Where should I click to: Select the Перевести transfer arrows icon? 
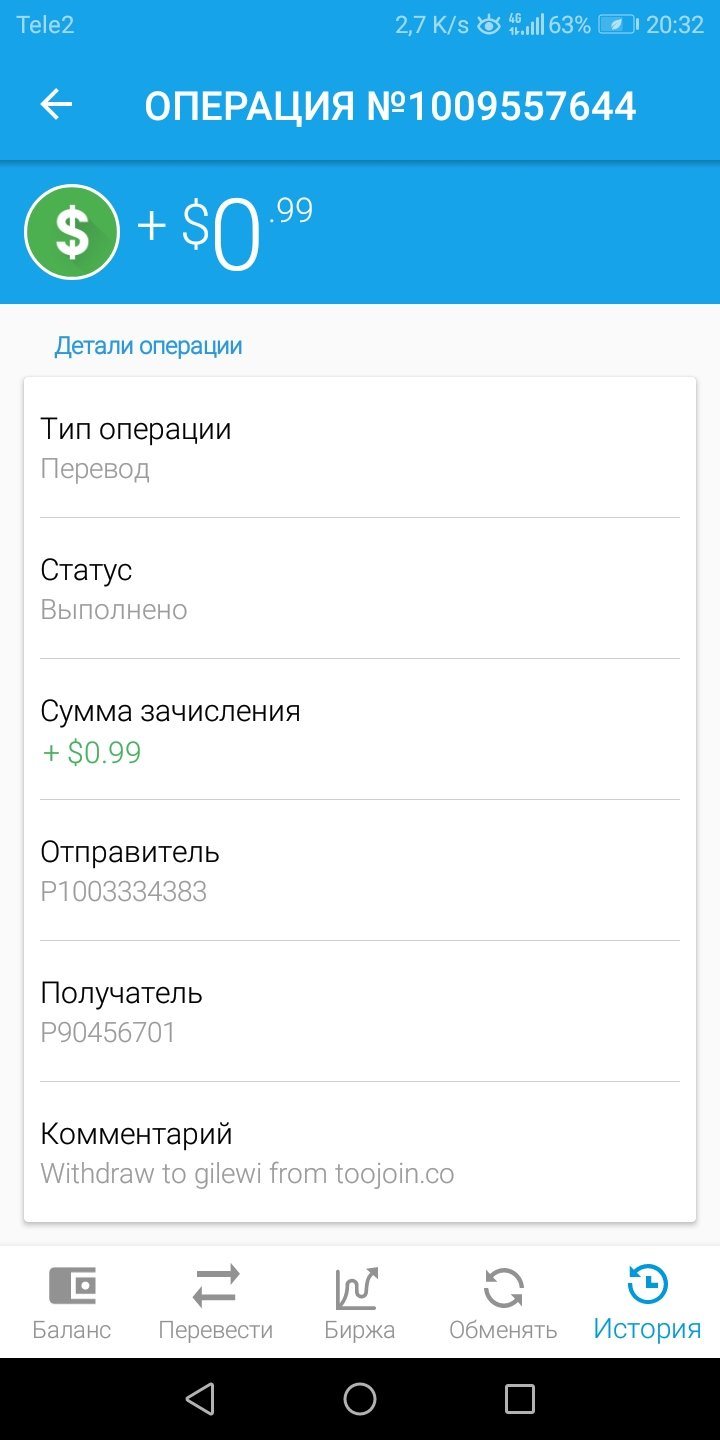pyautogui.click(x=216, y=1286)
